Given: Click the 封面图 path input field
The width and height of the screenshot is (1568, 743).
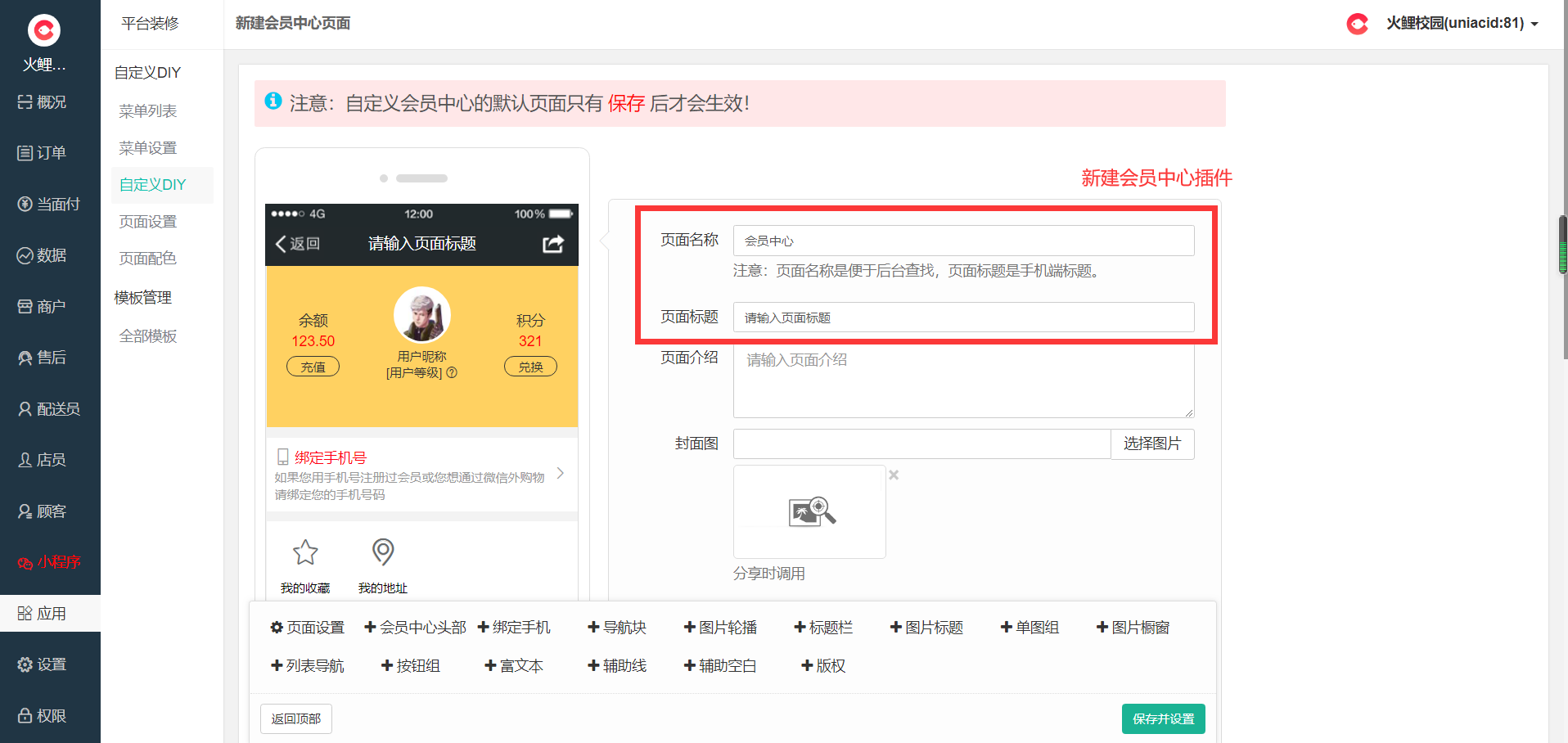Looking at the screenshot, I should click(x=921, y=444).
